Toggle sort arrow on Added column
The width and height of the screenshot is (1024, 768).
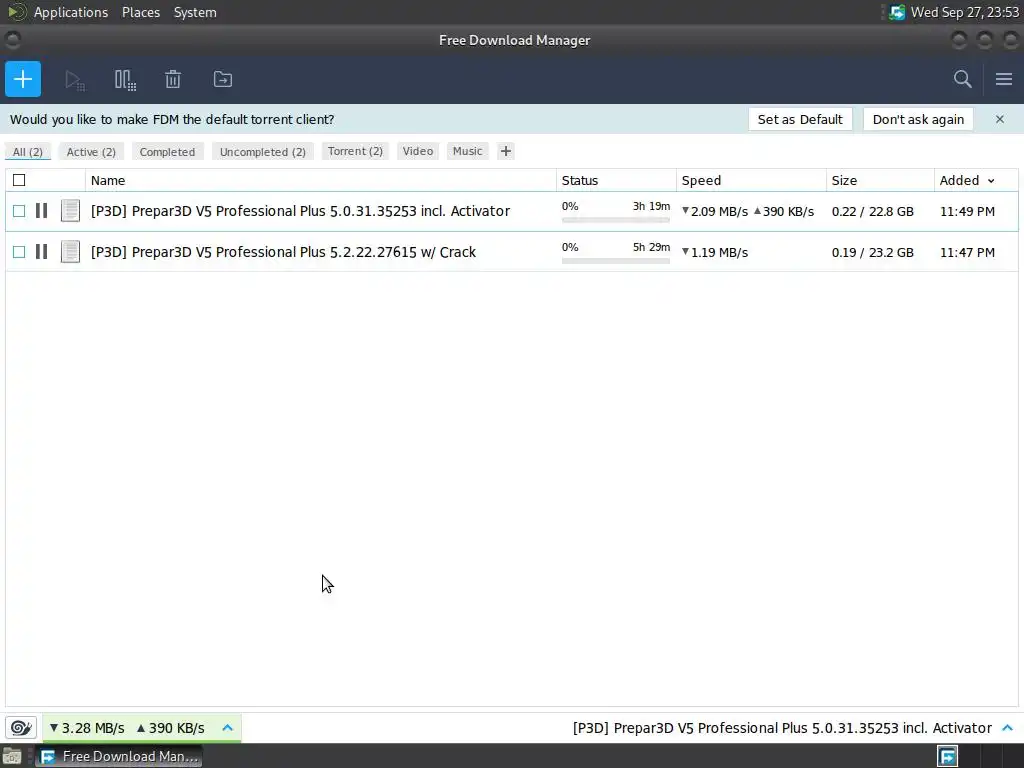coord(991,181)
